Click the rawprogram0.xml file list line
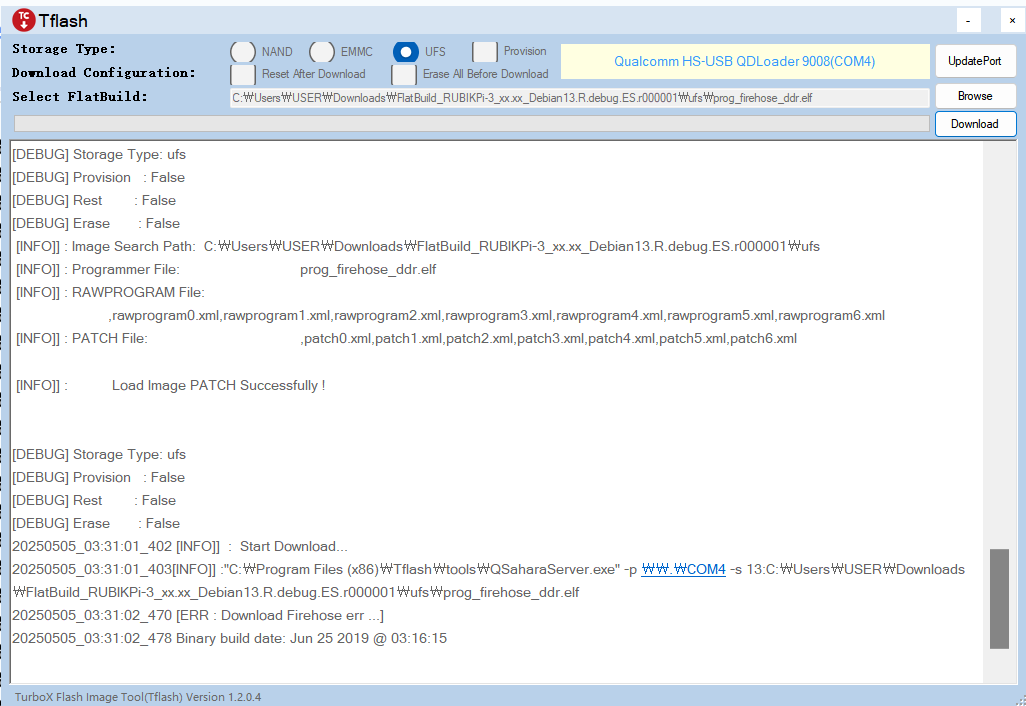The width and height of the screenshot is (1026, 706). click(497, 315)
